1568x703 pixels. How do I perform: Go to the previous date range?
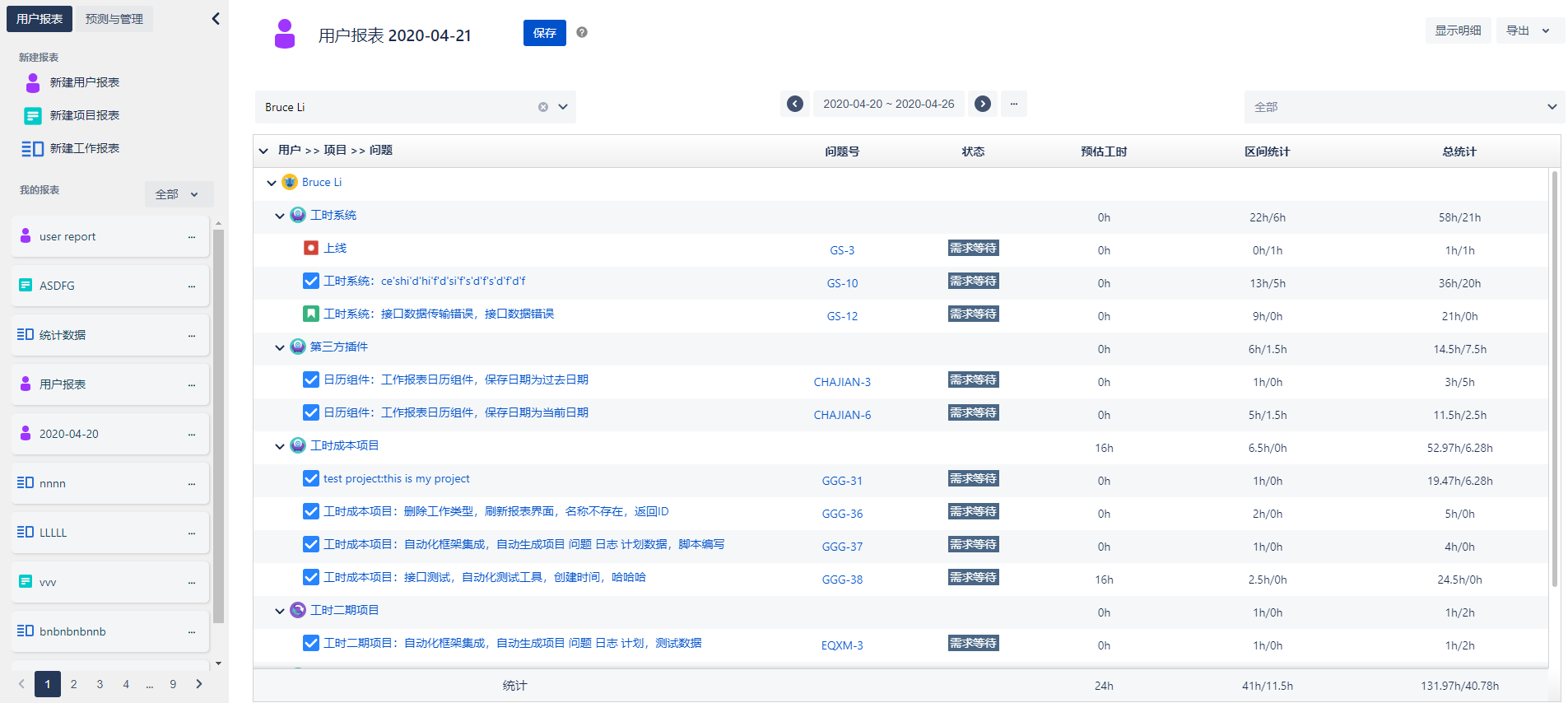click(x=794, y=104)
